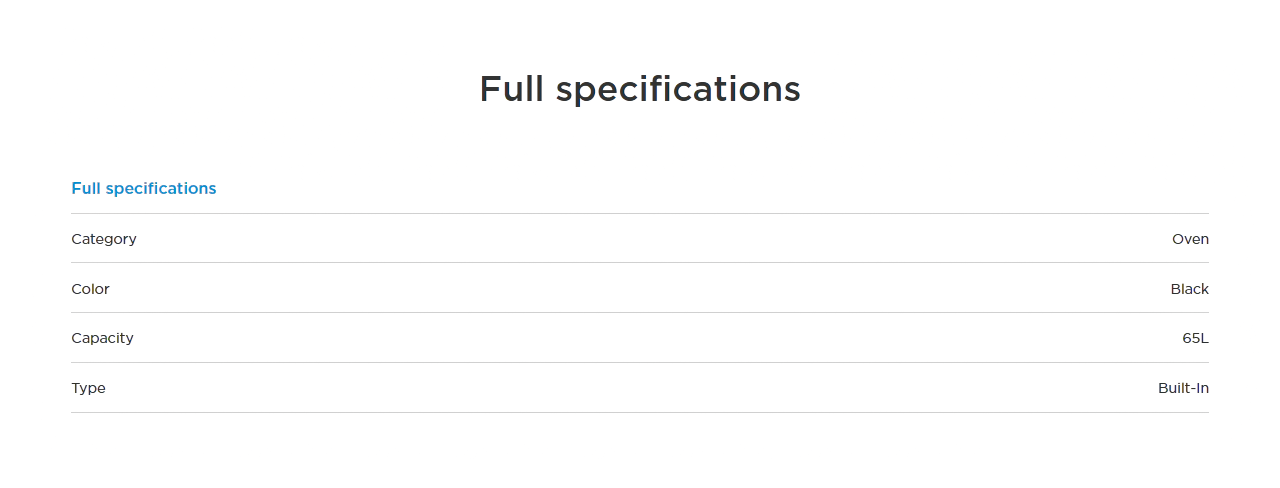Click the divider line between Color and Capacity rows

(640, 313)
